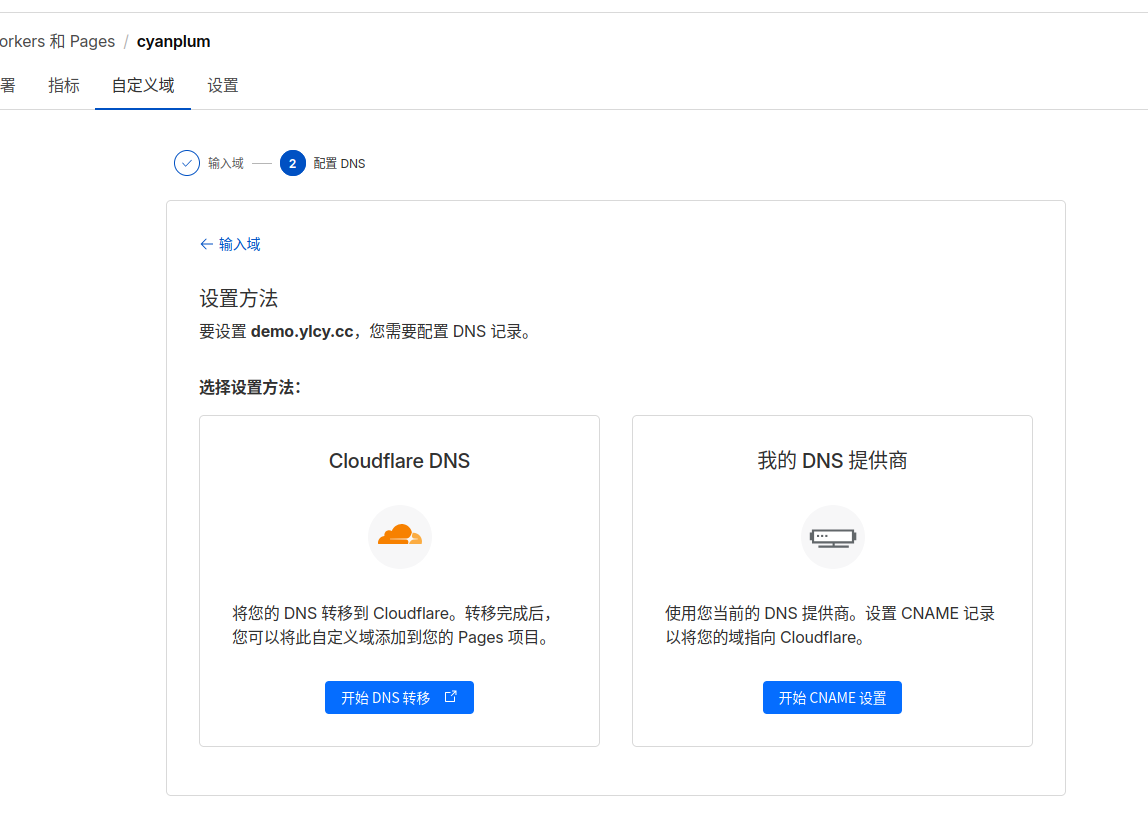The image size is (1148, 816).
Task: Click the CNAME record description text
Action: [830, 625]
